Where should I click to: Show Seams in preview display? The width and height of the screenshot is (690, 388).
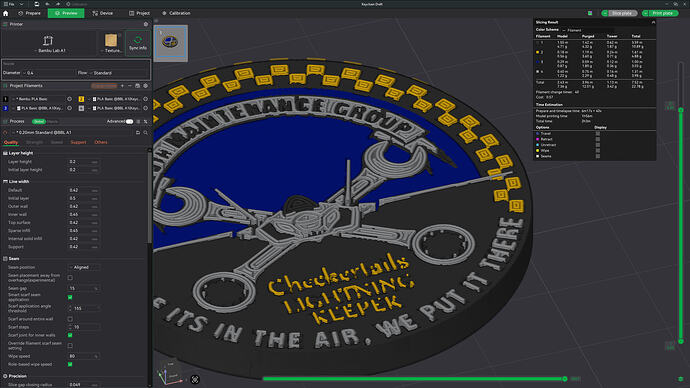tap(598, 156)
